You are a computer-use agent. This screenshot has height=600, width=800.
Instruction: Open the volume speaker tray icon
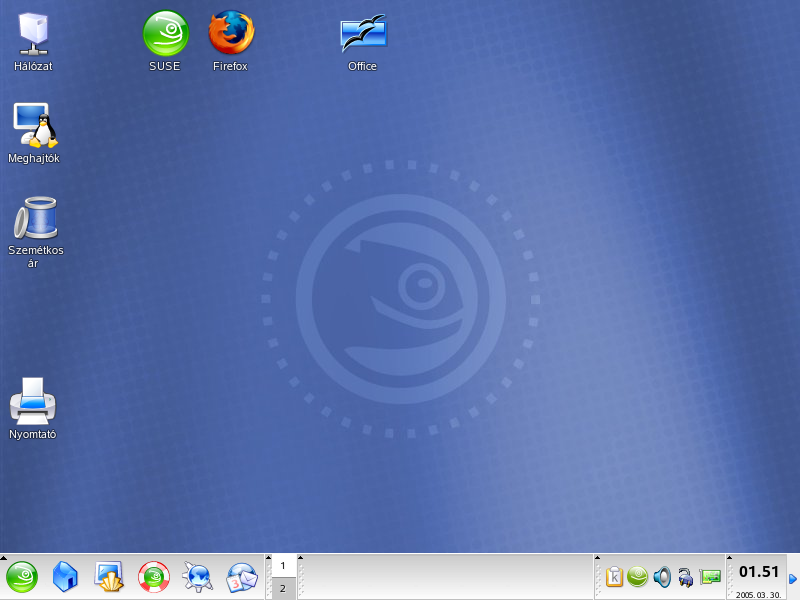tap(662, 577)
